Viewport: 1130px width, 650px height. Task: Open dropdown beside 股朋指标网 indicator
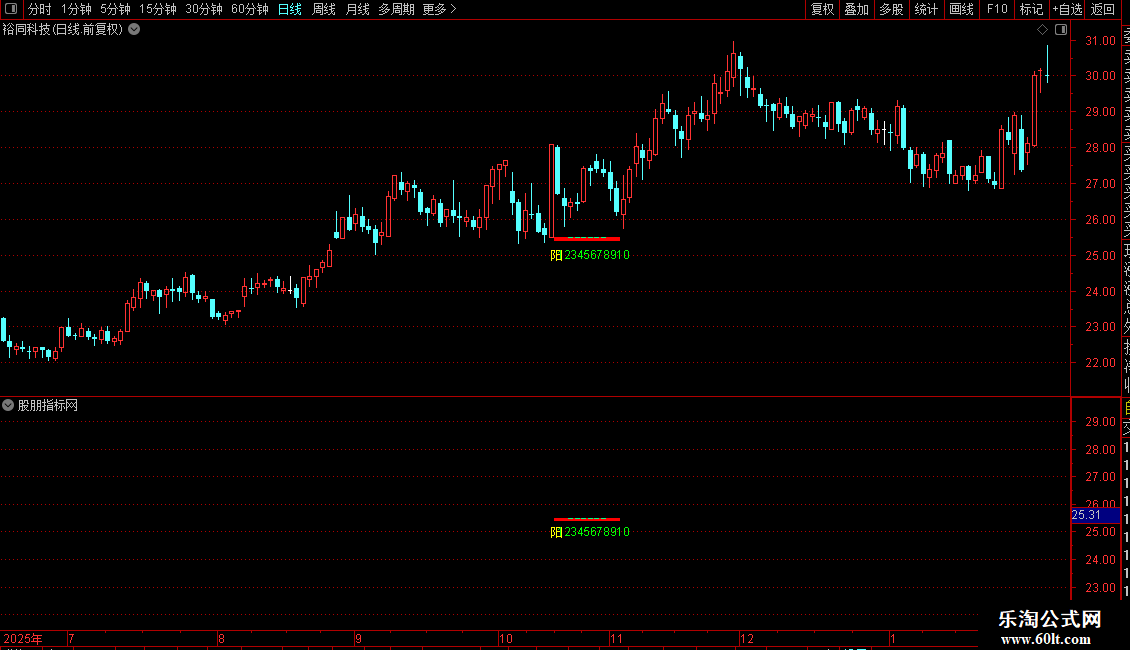8,405
